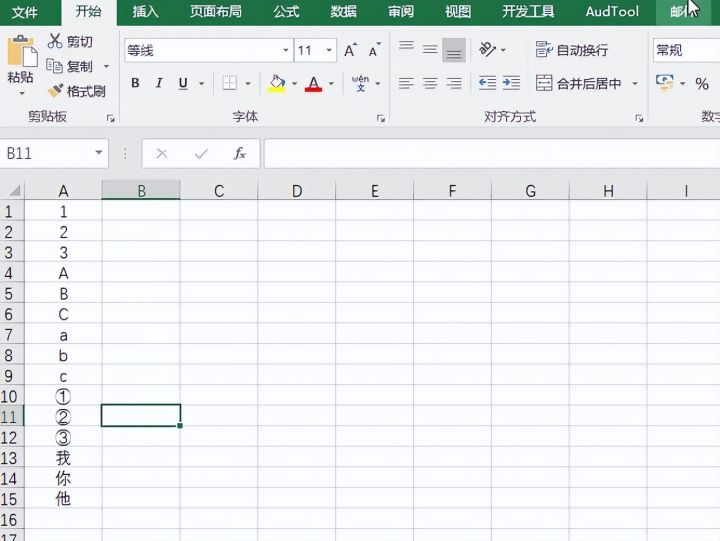The image size is (720, 541).
Task: Open underline style dropdown arrow
Action: tap(202, 84)
